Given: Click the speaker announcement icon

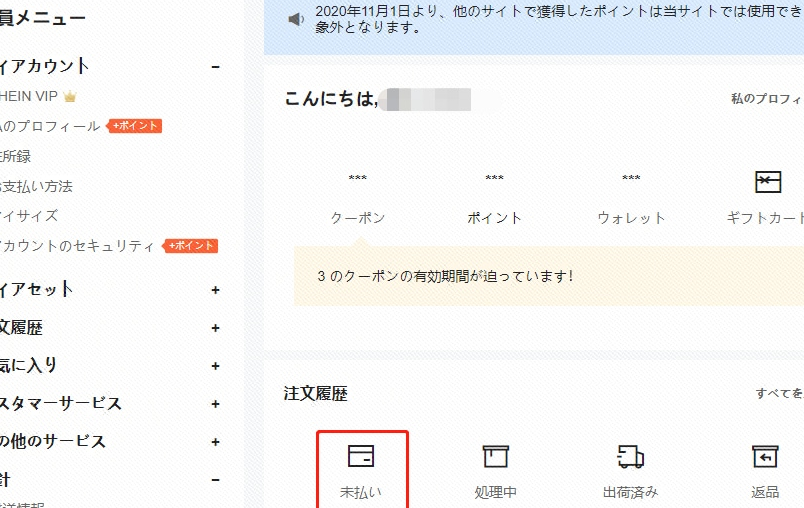Looking at the screenshot, I should 296,19.
